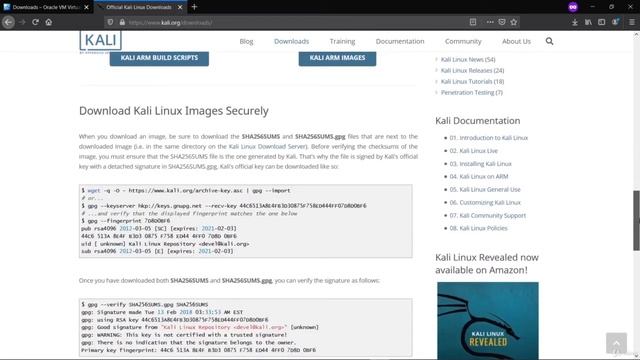Bookmark this page with star icon
Viewport: 640px width, 360px height.
[514, 22]
